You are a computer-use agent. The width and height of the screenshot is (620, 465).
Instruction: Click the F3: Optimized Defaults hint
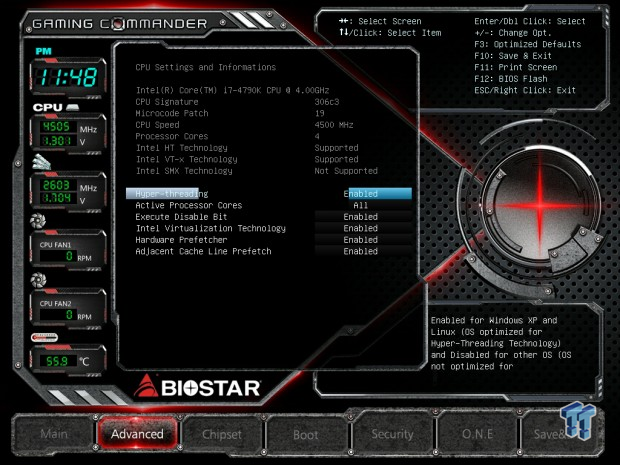[x=527, y=44]
